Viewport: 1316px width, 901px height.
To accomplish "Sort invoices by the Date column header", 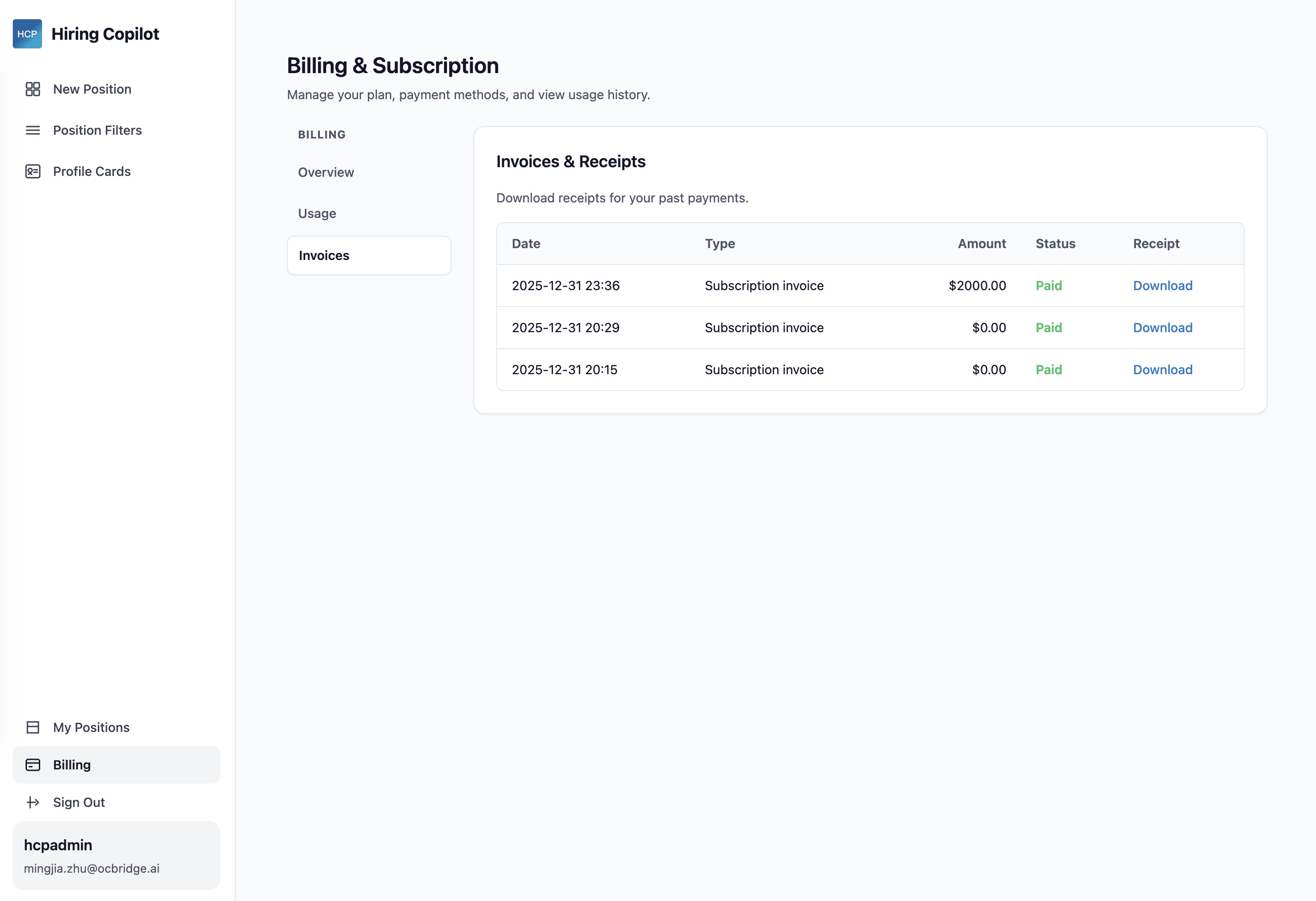I will coord(525,244).
